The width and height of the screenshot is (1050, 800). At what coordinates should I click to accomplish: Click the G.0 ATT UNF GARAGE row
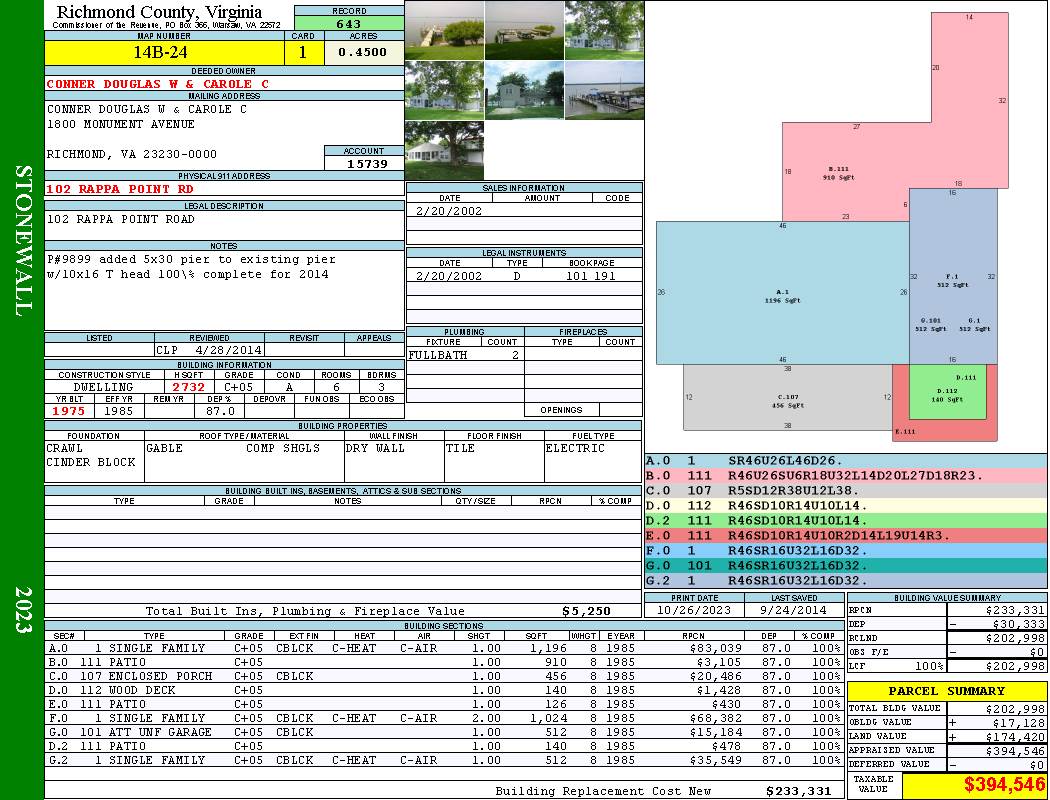tap(443, 732)
